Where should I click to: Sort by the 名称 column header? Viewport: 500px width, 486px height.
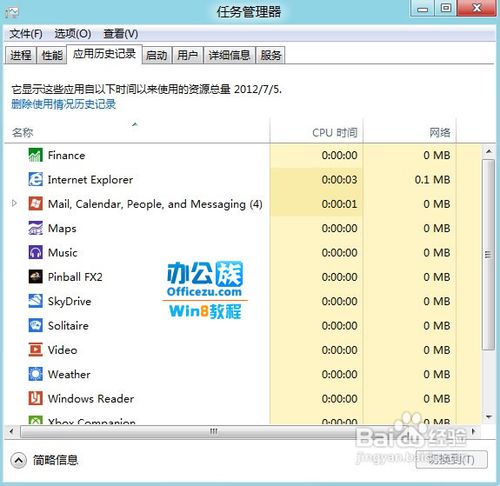pos(137,131)
